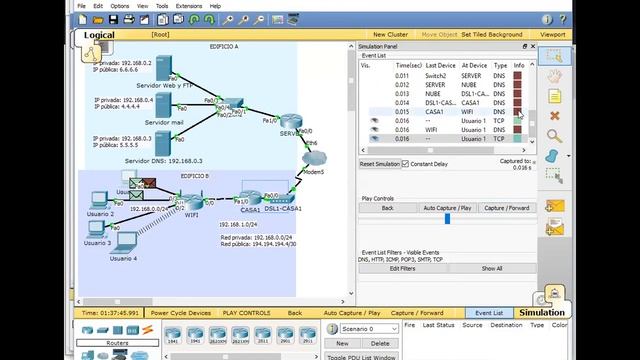Open the View menu
The image size is (640, 360).
pos(142,6)
